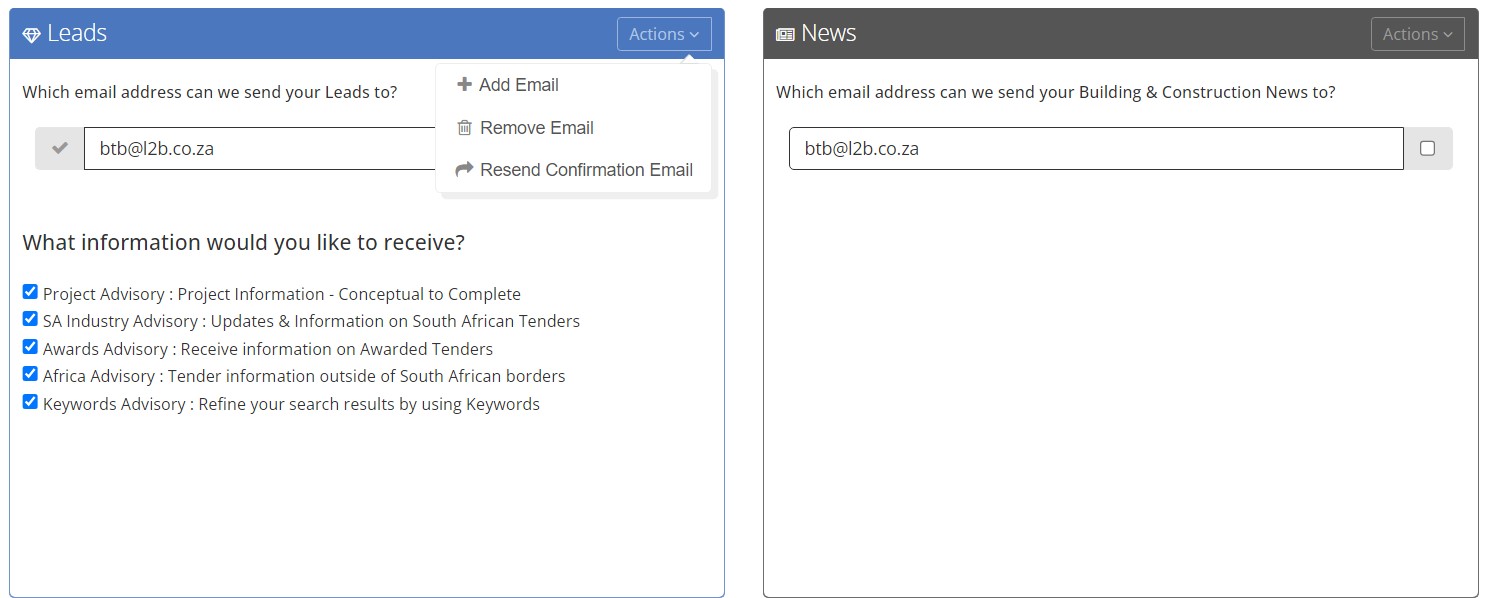Screen dimensions: 1486x598
Task: Collapse the Leads Actions dropdown
Action: (664, 34)
